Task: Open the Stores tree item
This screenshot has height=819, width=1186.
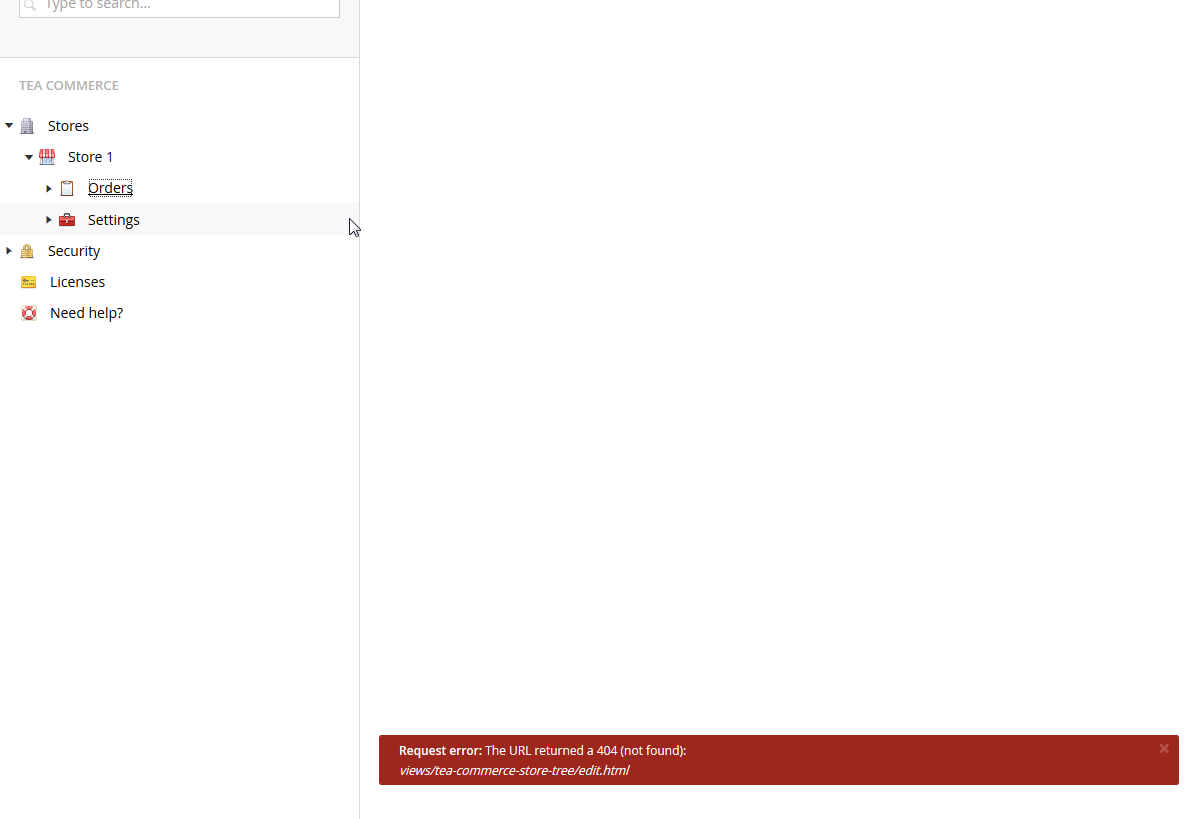Action: (68, 126)
